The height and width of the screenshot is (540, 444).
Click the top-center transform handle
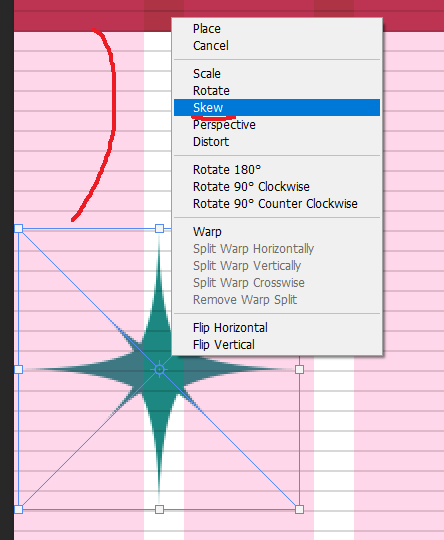point(159,228)
